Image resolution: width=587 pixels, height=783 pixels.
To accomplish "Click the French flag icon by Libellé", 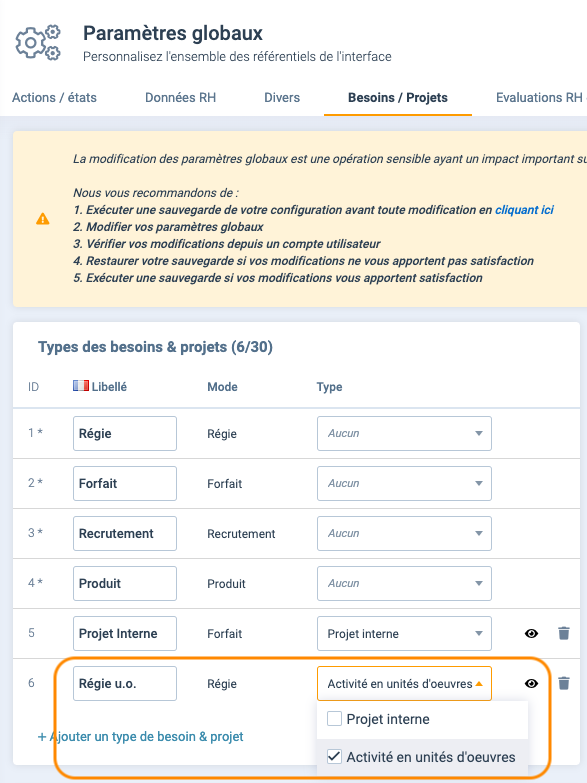I will coord(81,386).
